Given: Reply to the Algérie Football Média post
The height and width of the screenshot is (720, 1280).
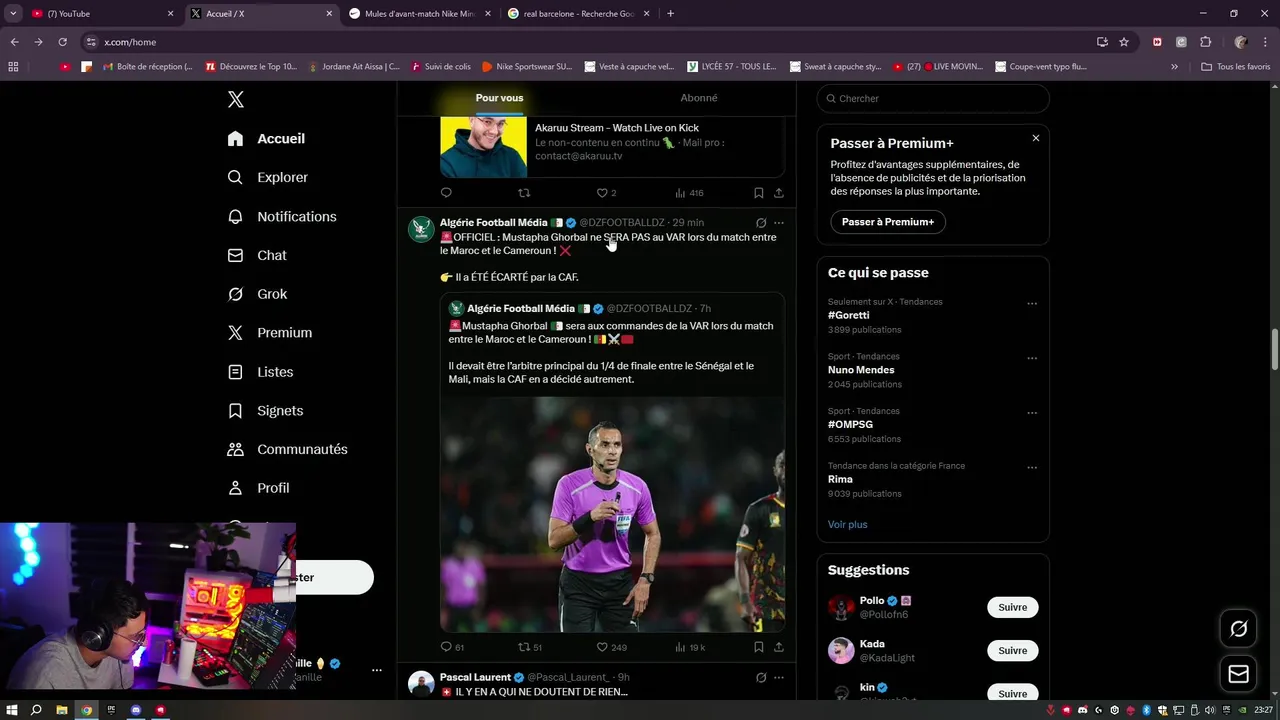Looking at the screenshot, I should coord(452,647).
